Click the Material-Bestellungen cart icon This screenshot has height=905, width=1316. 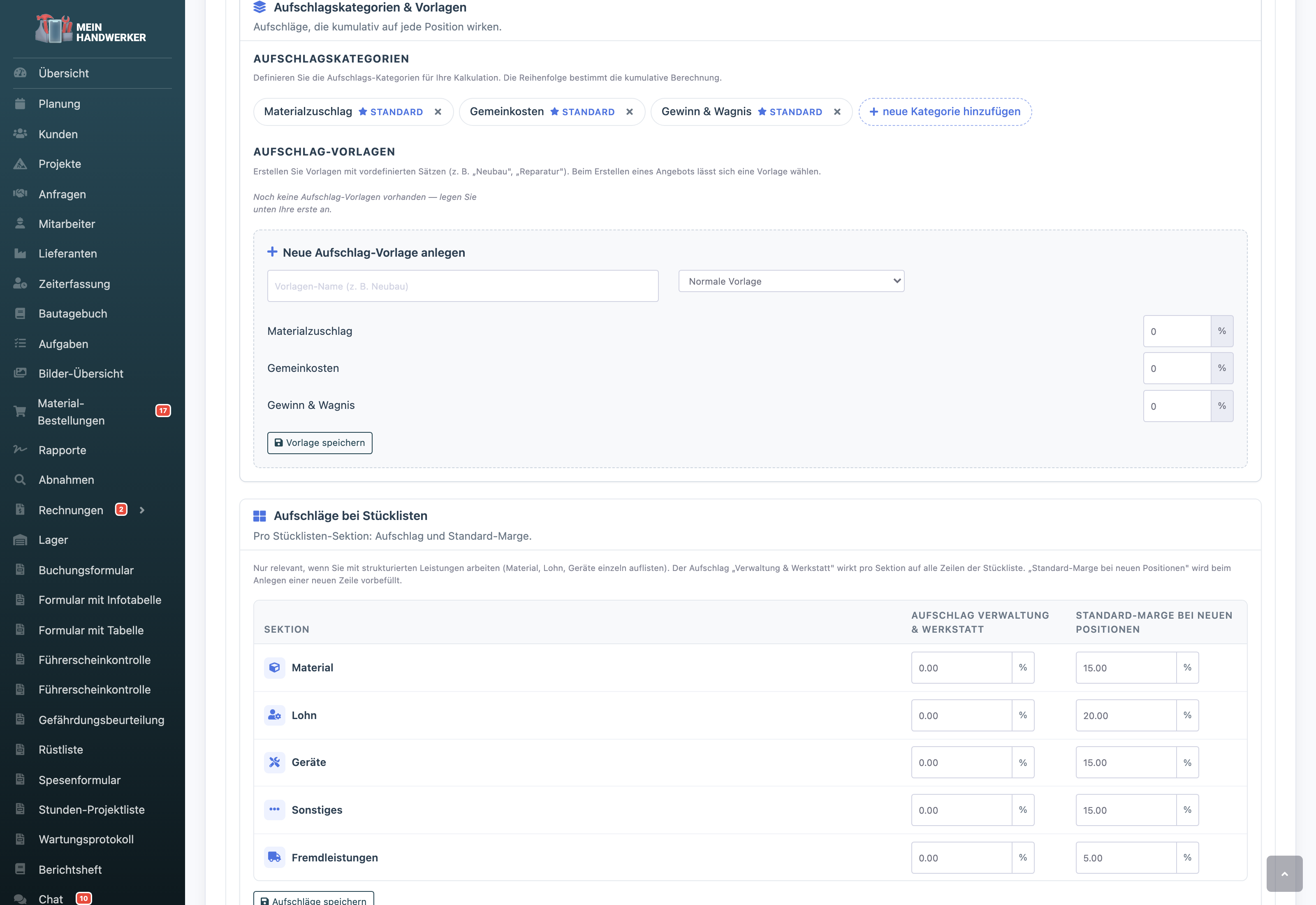coord(21,412)
